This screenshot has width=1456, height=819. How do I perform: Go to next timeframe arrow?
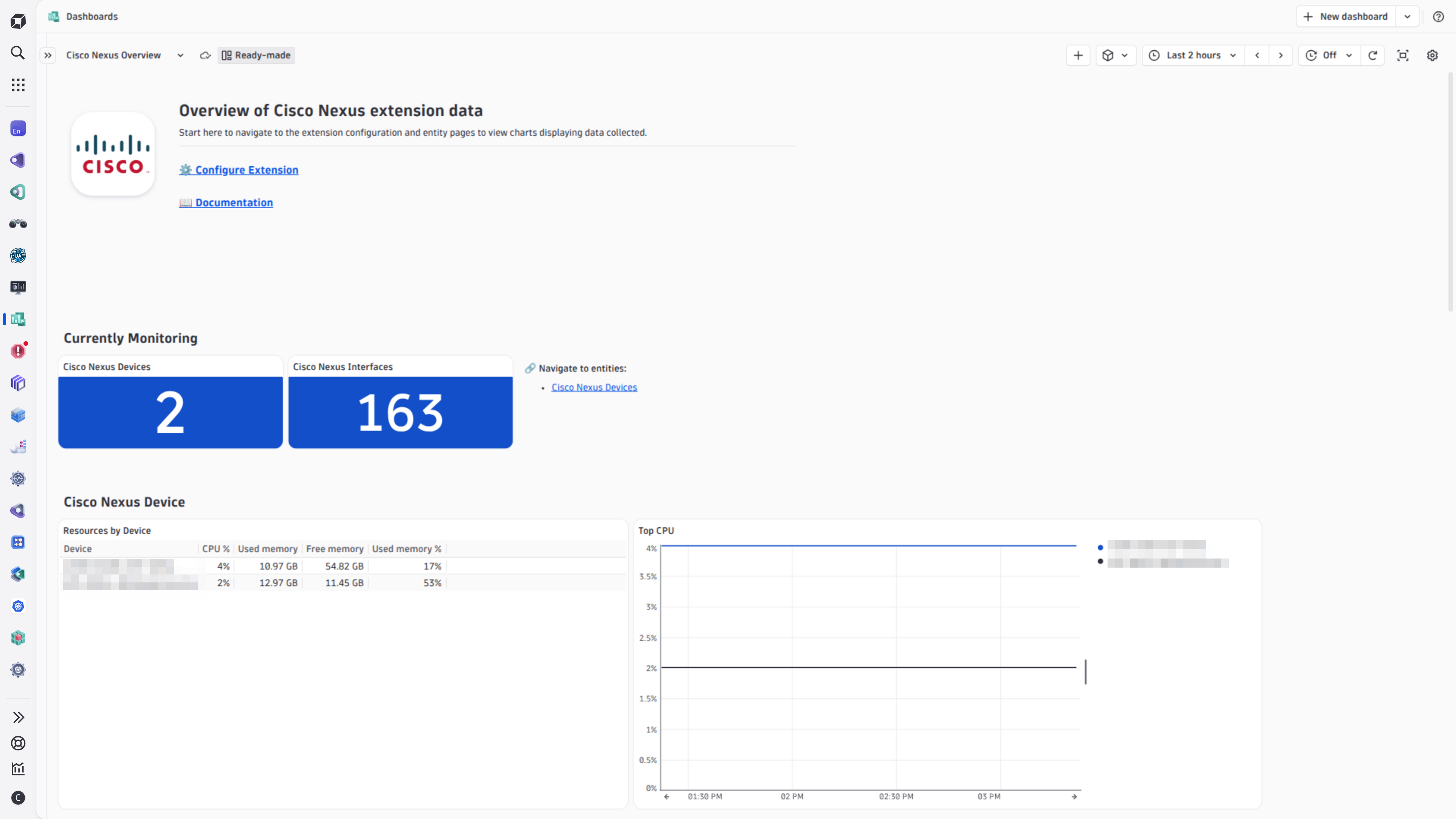pos(1281,55)
